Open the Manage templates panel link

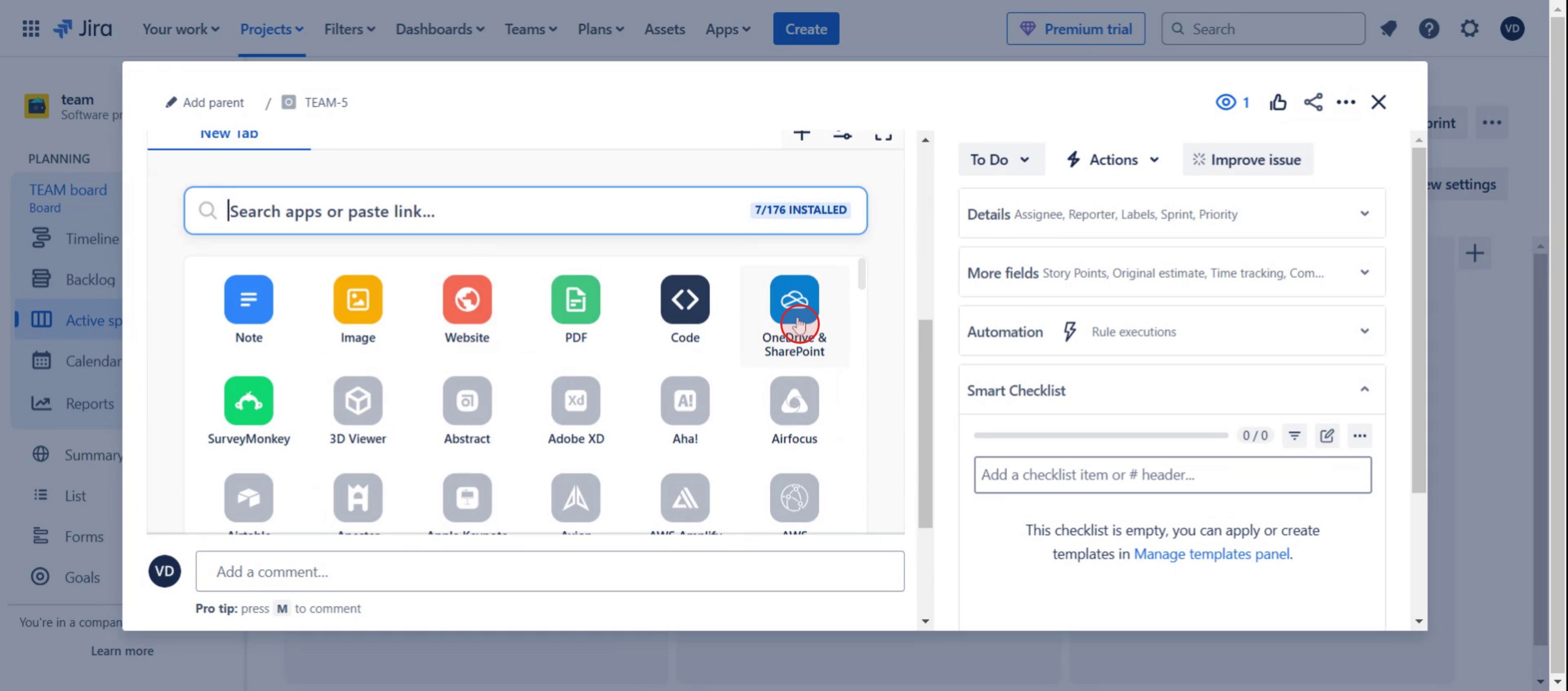tap(1211, 553)
